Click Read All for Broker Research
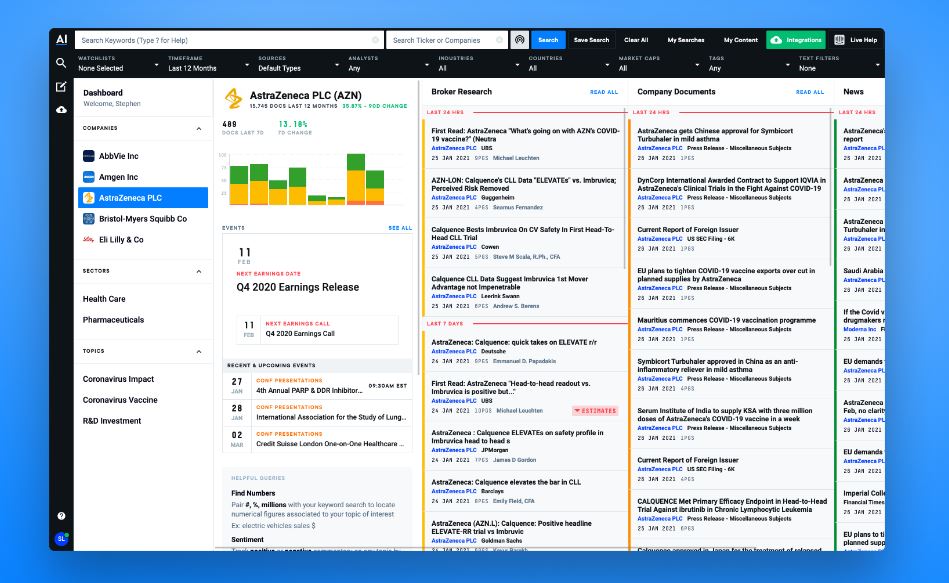The width and height of the screenshot is (949, 583). (x=604, y=92)
